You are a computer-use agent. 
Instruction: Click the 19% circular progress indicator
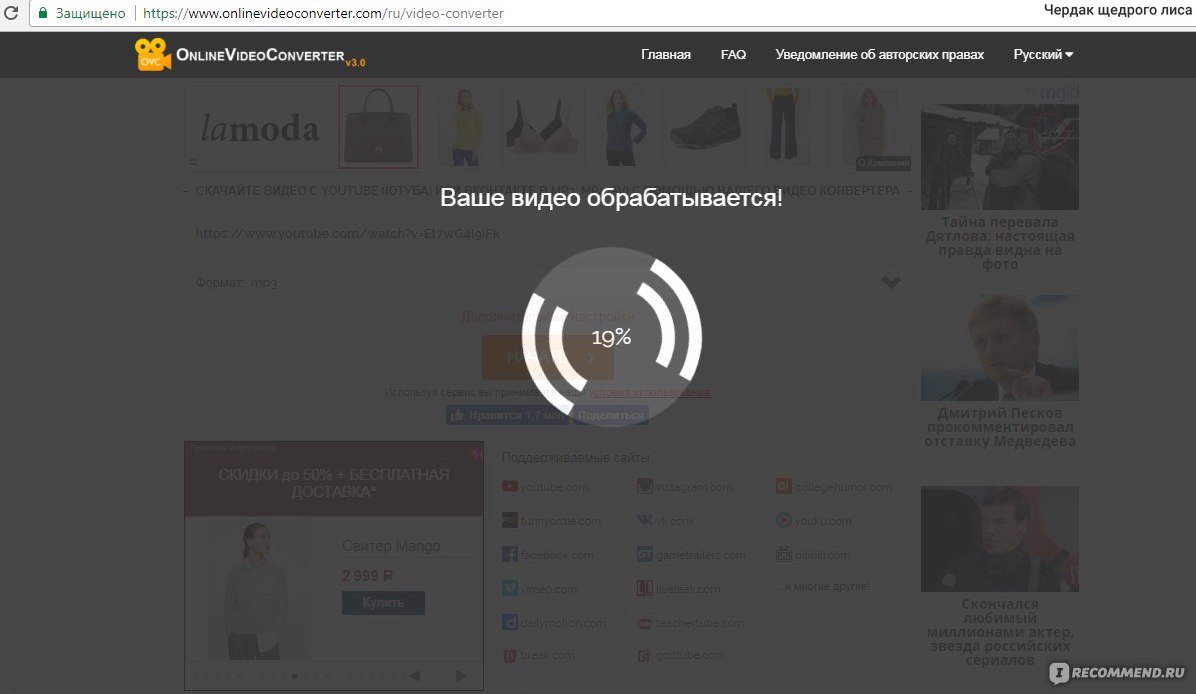[x=612, y=336]
